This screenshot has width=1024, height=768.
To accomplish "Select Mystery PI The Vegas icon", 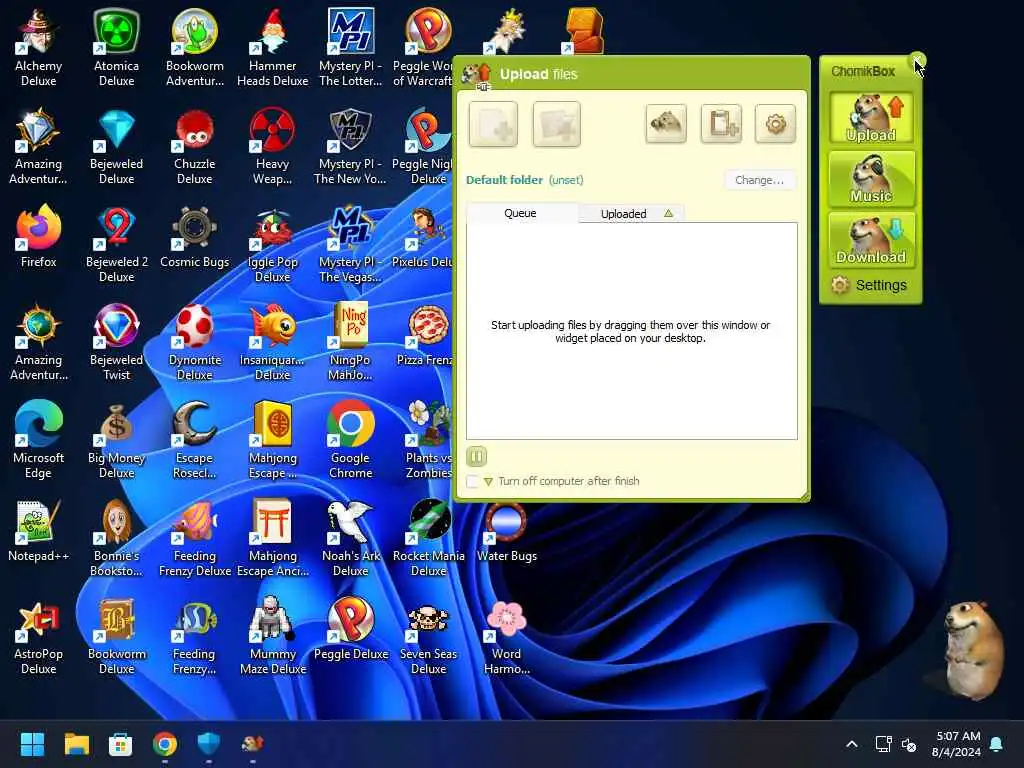I will pyautogui.click(x=350, y=244).
